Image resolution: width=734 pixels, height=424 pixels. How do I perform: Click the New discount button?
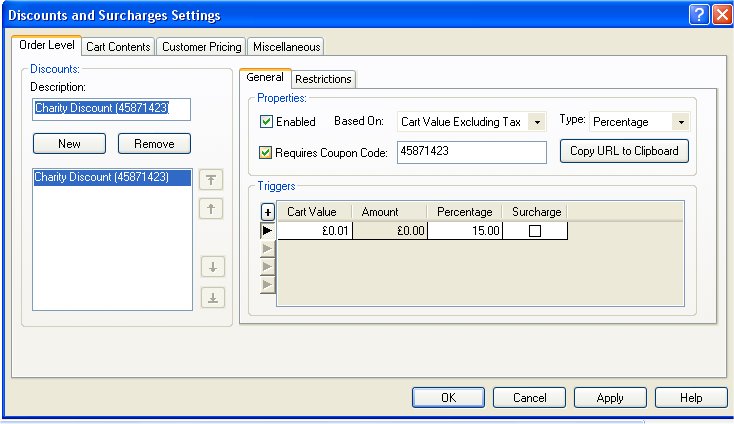coord(69,143)
